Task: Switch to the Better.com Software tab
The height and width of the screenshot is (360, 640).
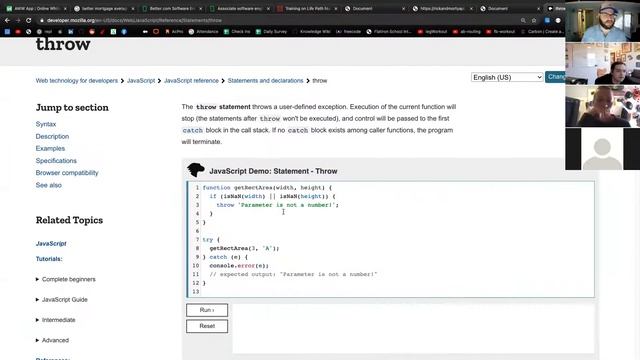Action: pos(171,9)
